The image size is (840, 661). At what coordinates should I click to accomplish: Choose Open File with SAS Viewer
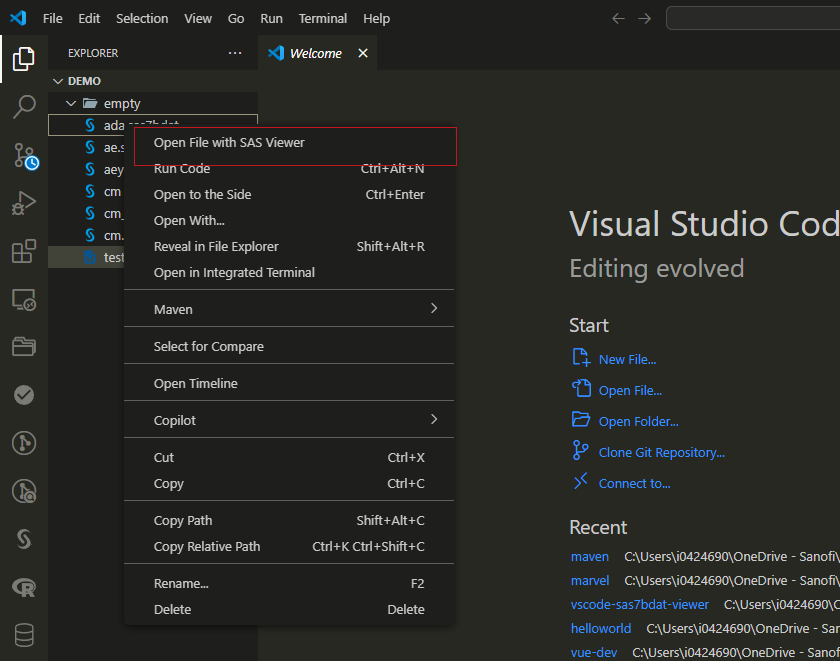tap(289, 142)
